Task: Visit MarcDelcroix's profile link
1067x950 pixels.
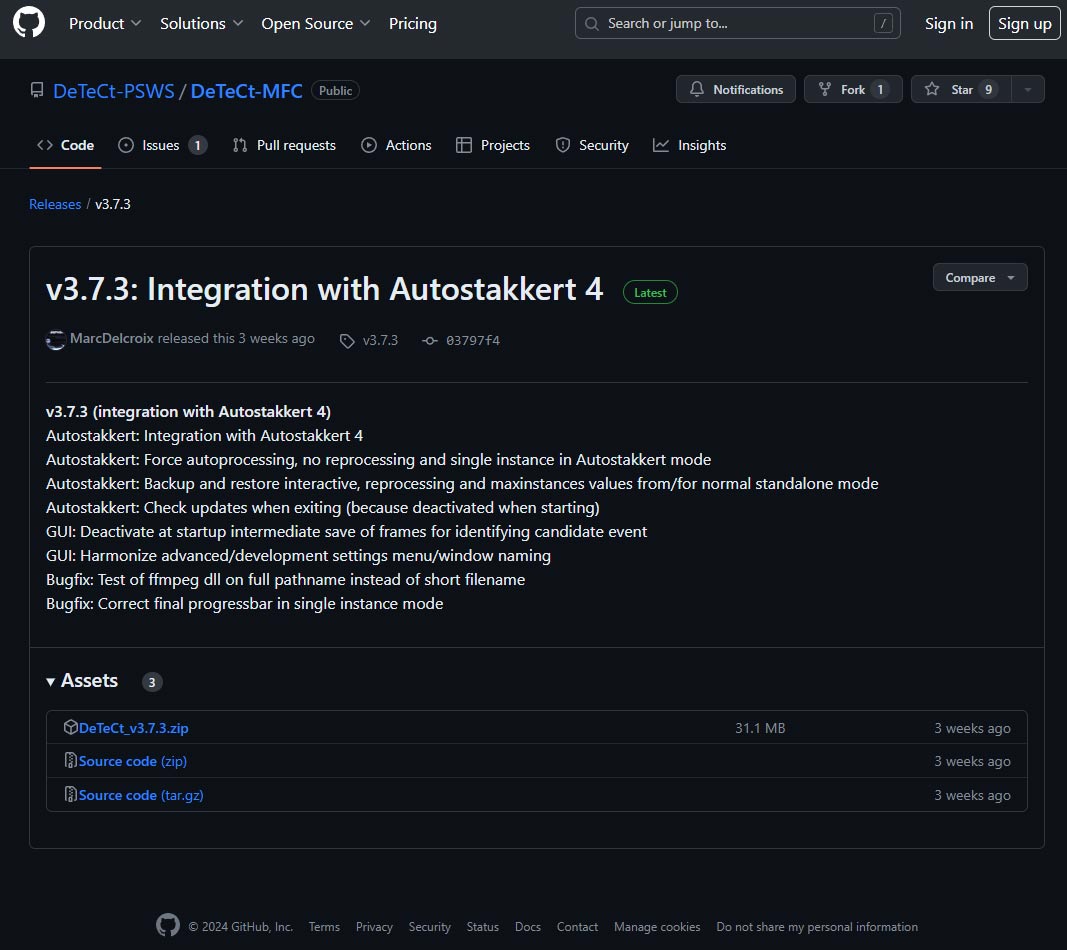Action: (113, 339)
